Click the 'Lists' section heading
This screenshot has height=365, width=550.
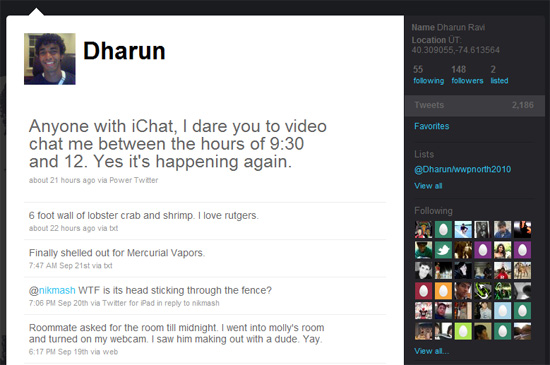click(x=424, y=154)
